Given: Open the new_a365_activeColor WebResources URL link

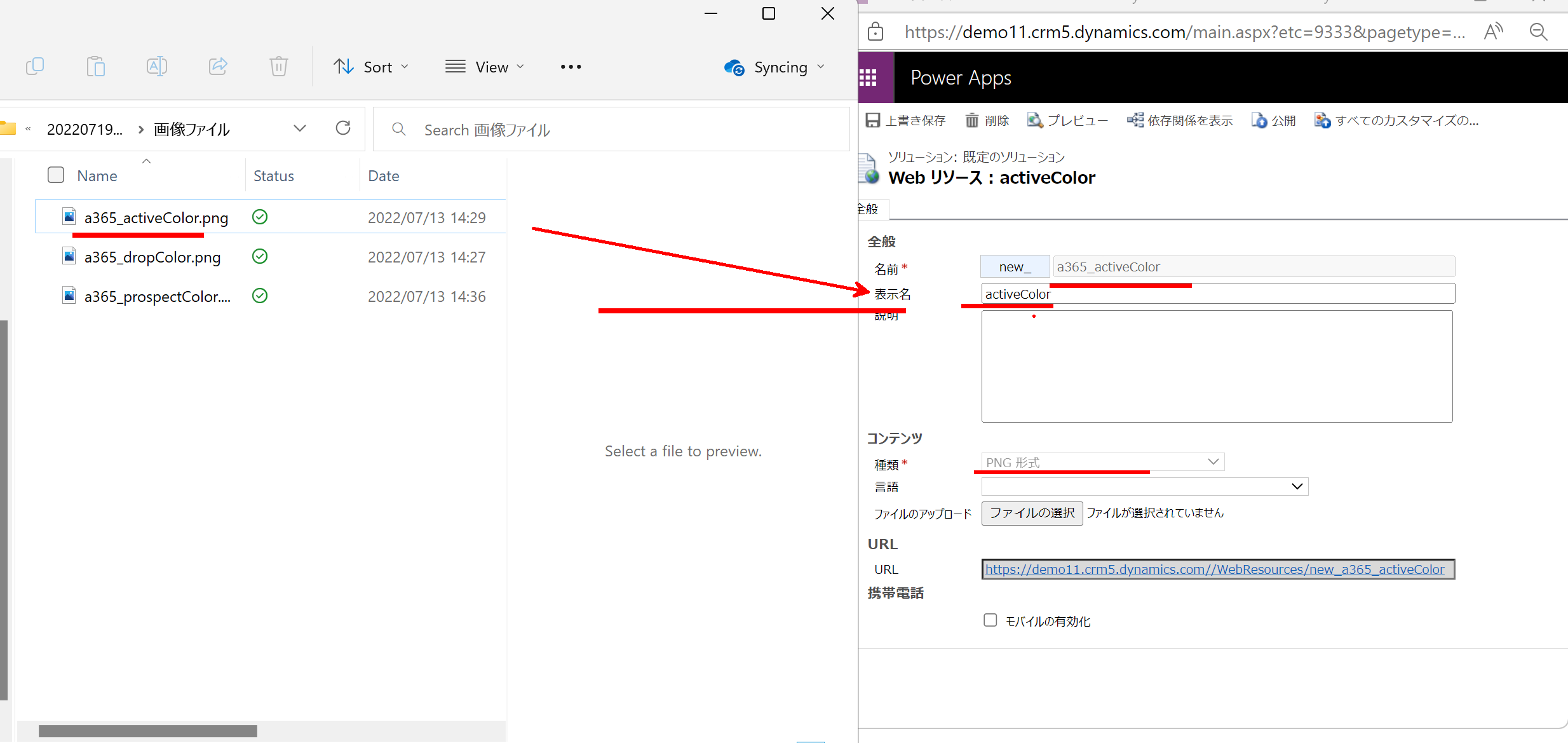Looking at the screenshot, I should coord(1214,569).
